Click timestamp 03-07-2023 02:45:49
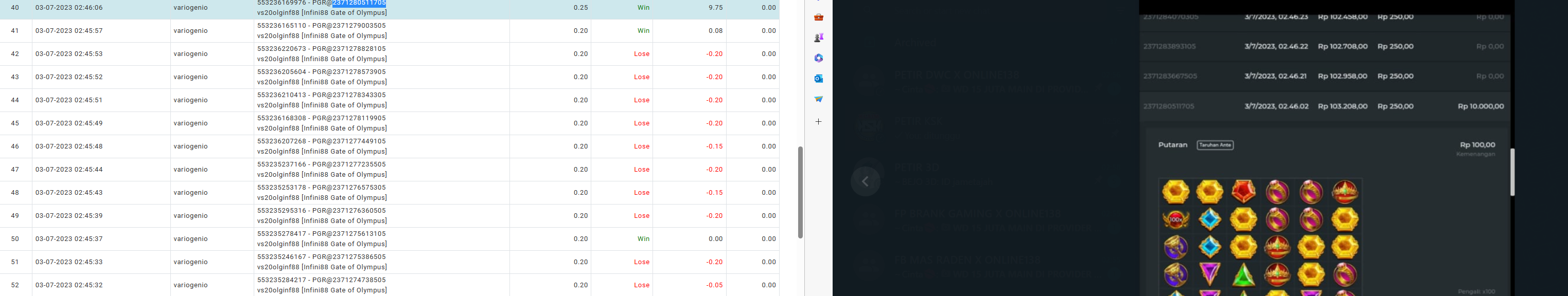 point(69,123)
